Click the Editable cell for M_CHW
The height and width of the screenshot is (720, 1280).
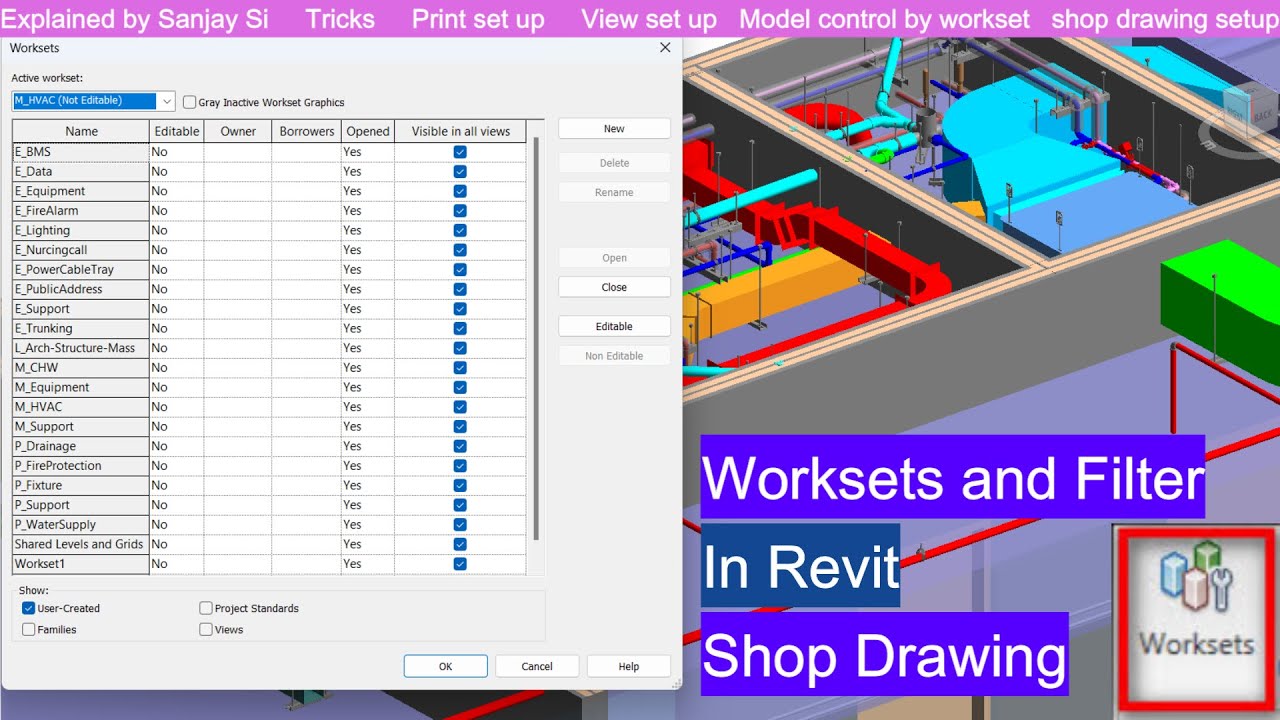177,368
